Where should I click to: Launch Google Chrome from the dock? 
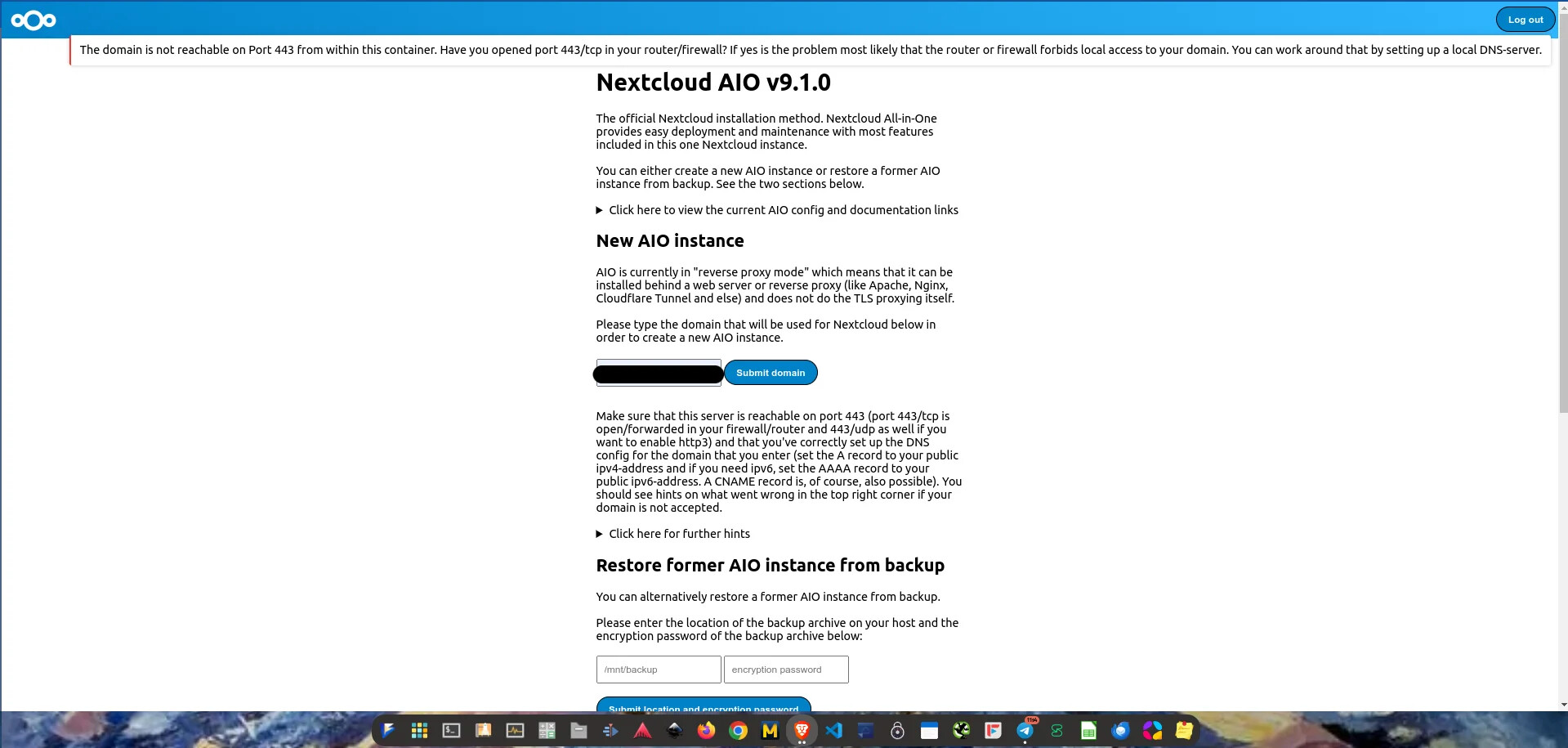click(738, 730)
